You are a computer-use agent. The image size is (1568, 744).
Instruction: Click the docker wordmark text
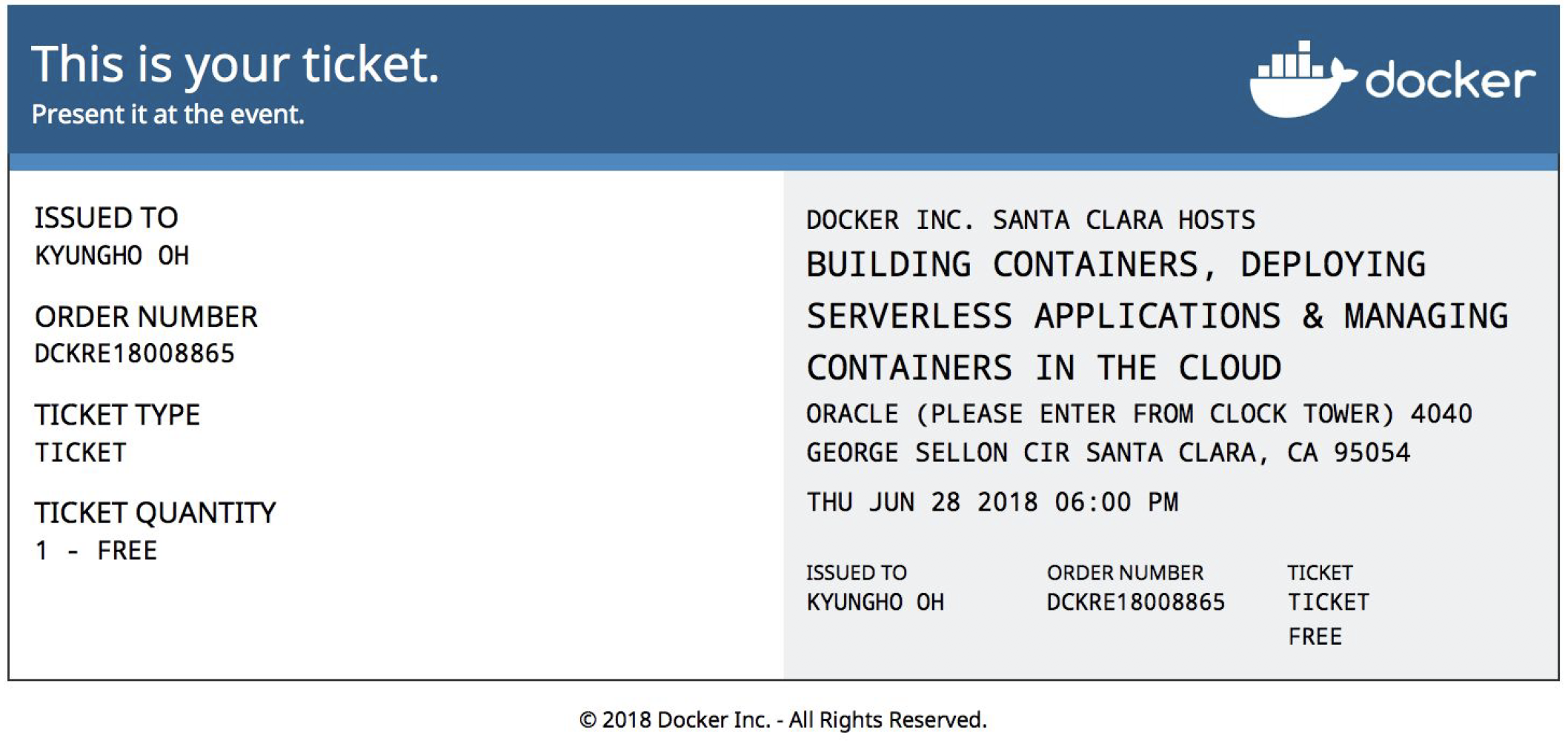(1449, 80)
